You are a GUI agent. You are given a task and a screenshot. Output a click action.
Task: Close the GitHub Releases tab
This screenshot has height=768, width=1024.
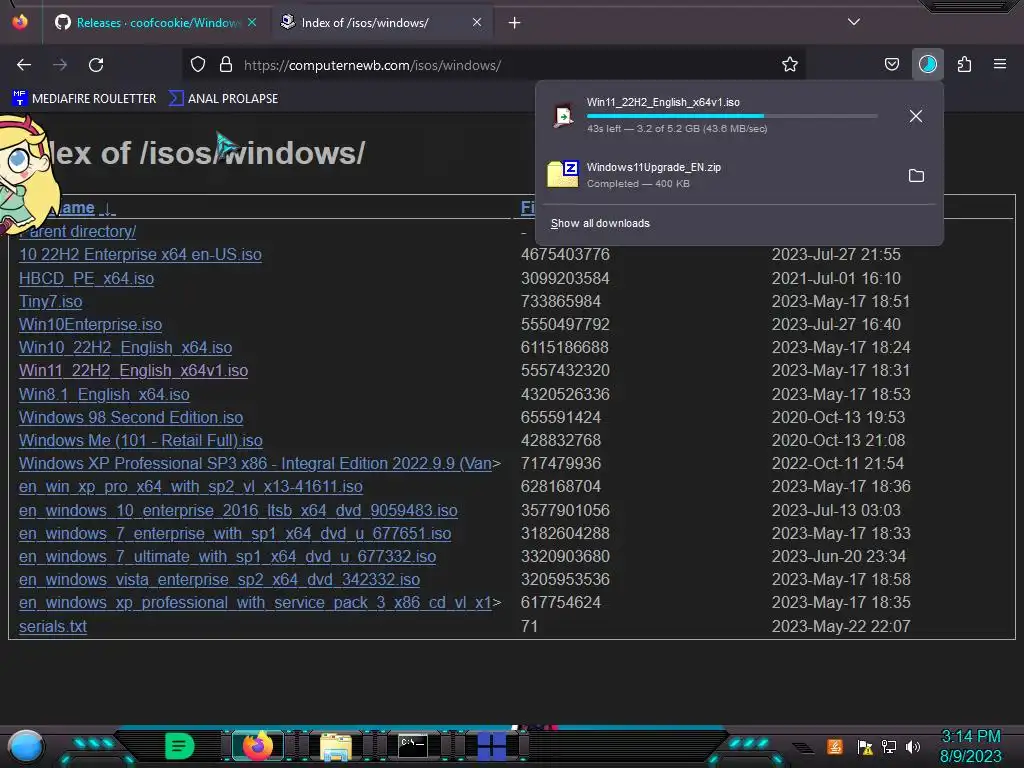coord(252,23)
